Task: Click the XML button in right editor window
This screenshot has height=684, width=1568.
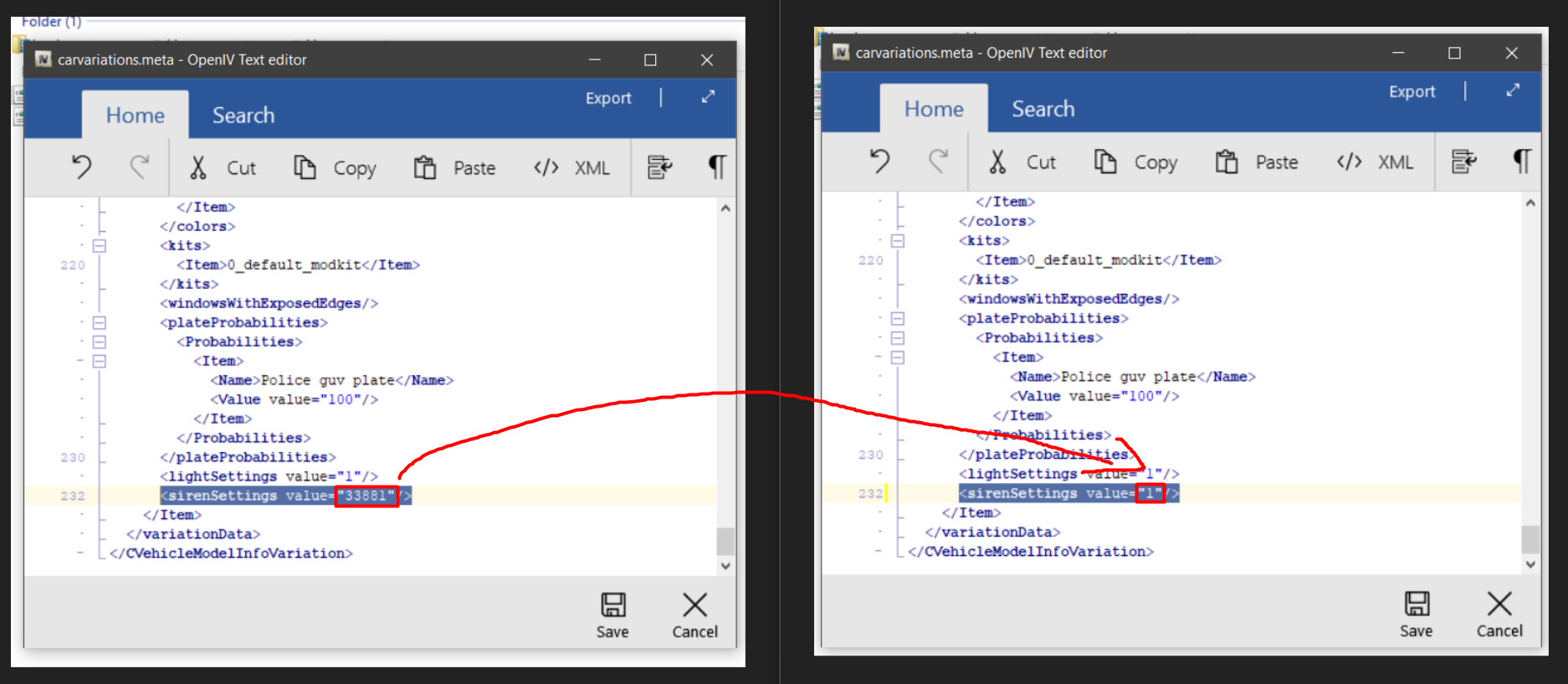Action: (1375, 162)
